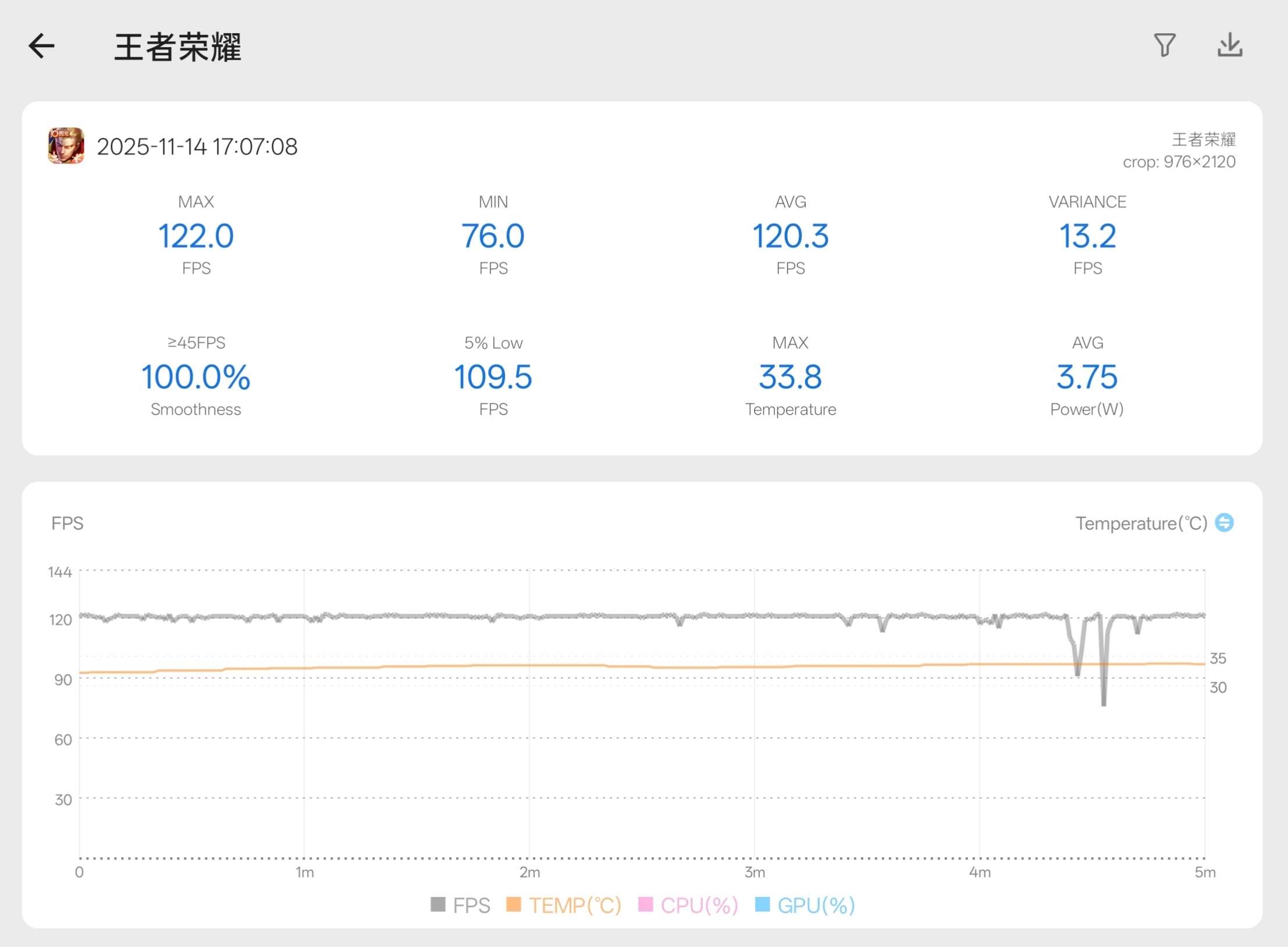Image resolution: width=1288 pixels, height=947 pixels.
Task: Toggle the CPU(%) series in legend
Action: (699, 905)
